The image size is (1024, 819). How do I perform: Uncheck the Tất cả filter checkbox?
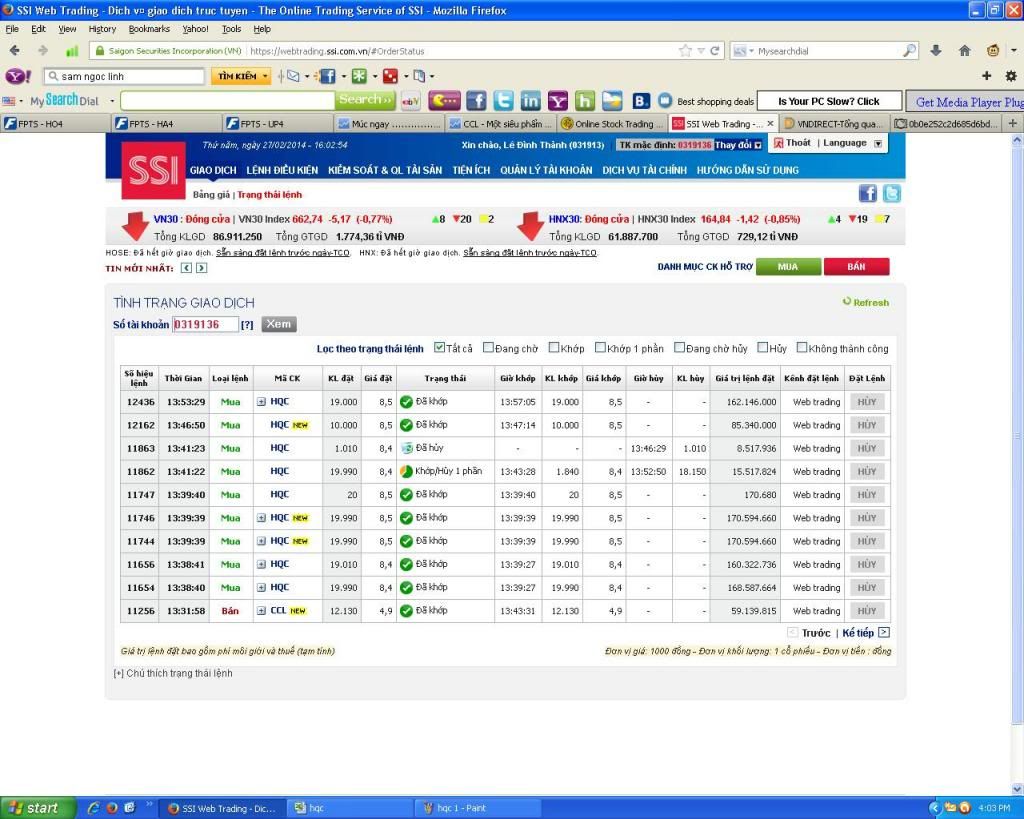pos(439,348)
